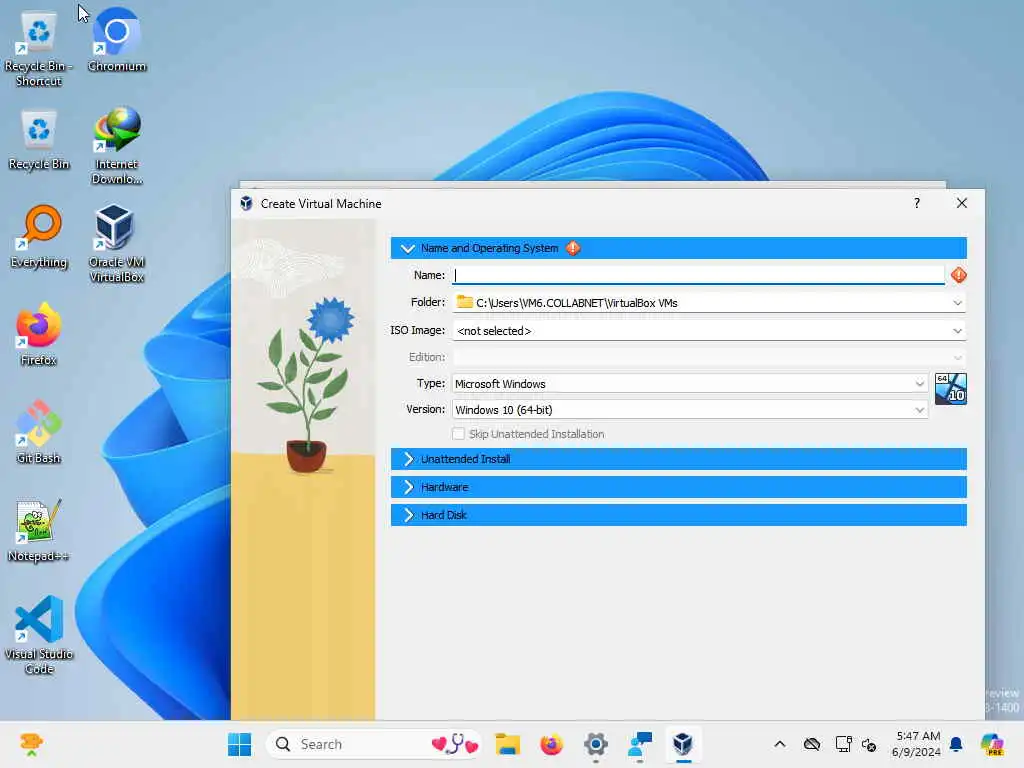Open the Recycle Bin - Shortcut desktop icon
This screenshot has height=768, width=1024.
39,49
